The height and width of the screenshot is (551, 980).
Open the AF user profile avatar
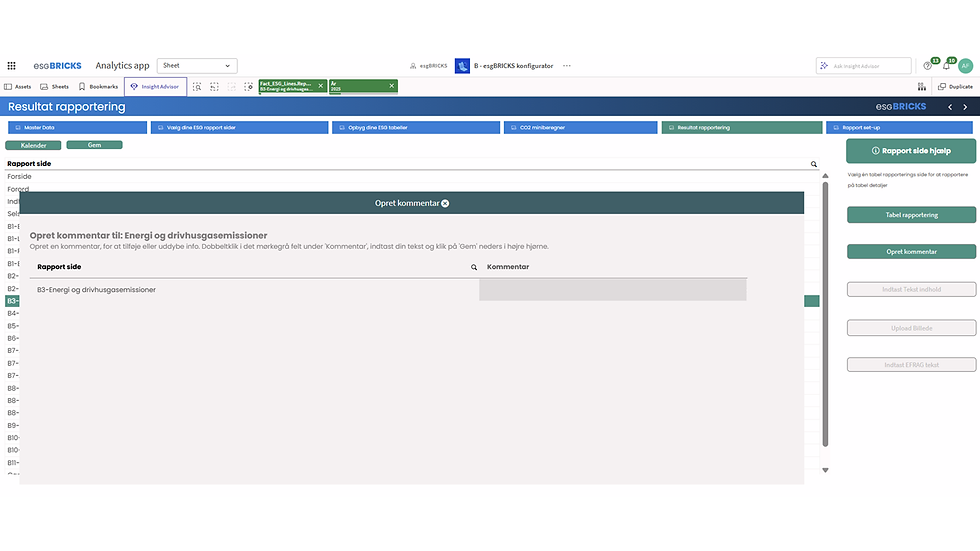point(966,66)
